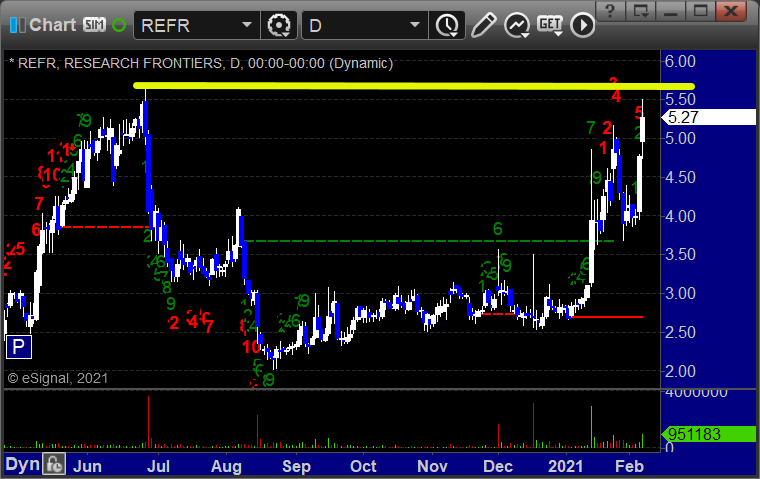The image size is (760, 479).
Task: Click the 2.00 price axis label
Action: 680,371
